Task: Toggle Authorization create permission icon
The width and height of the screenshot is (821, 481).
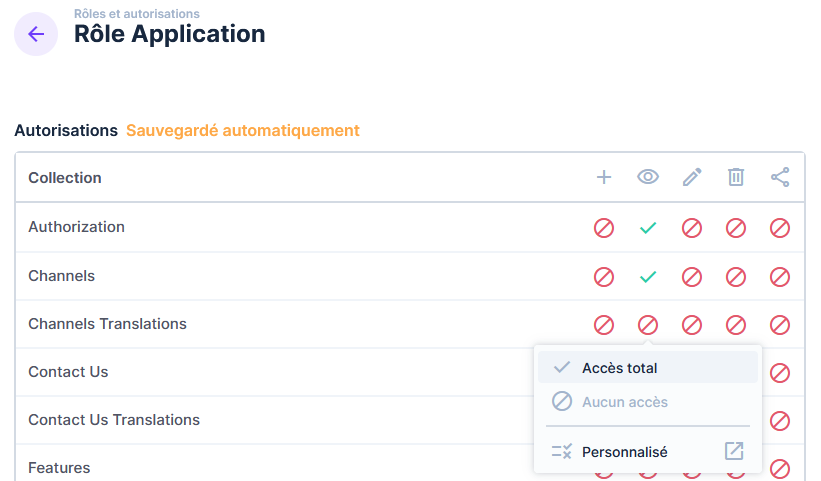Action: click(604, 228)
